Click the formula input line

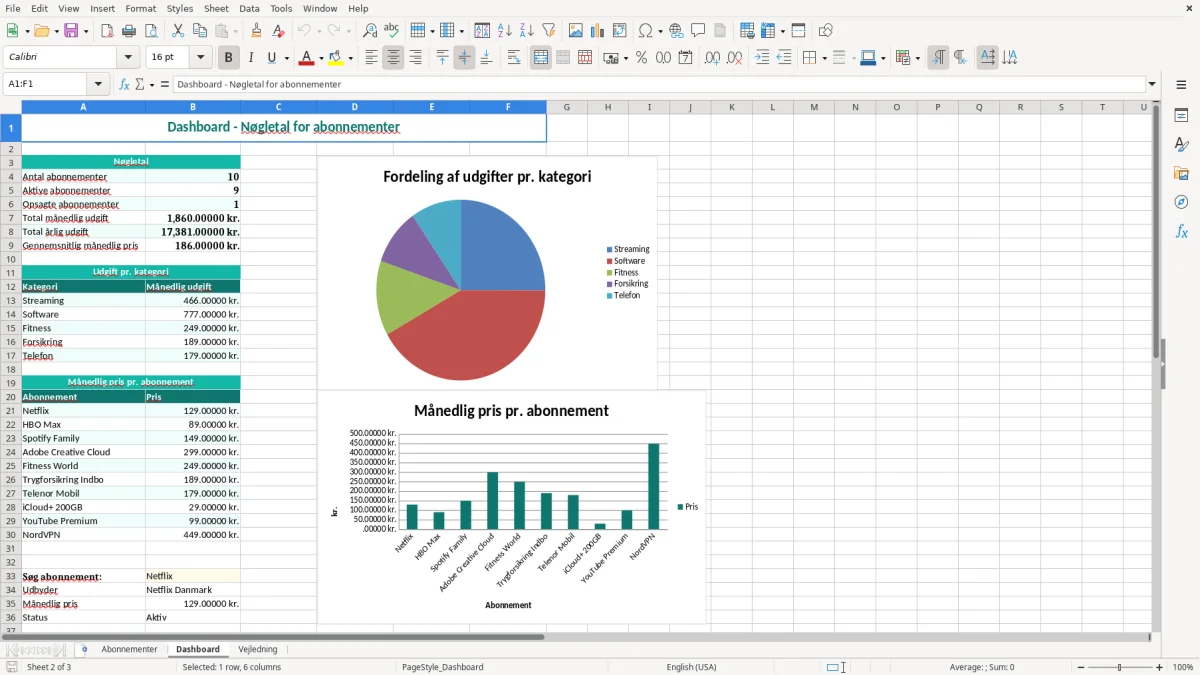pos(658,84)
